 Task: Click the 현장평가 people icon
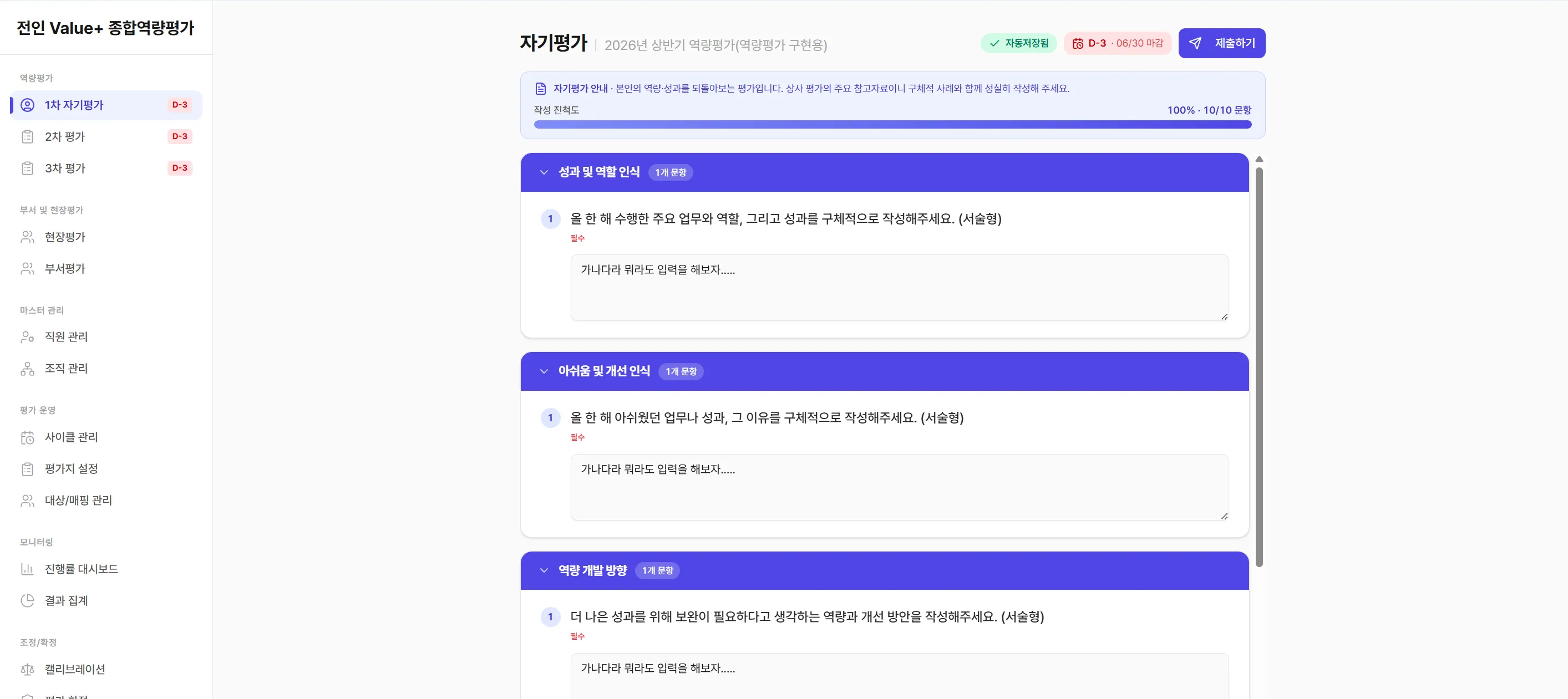(x=27, y=237)
